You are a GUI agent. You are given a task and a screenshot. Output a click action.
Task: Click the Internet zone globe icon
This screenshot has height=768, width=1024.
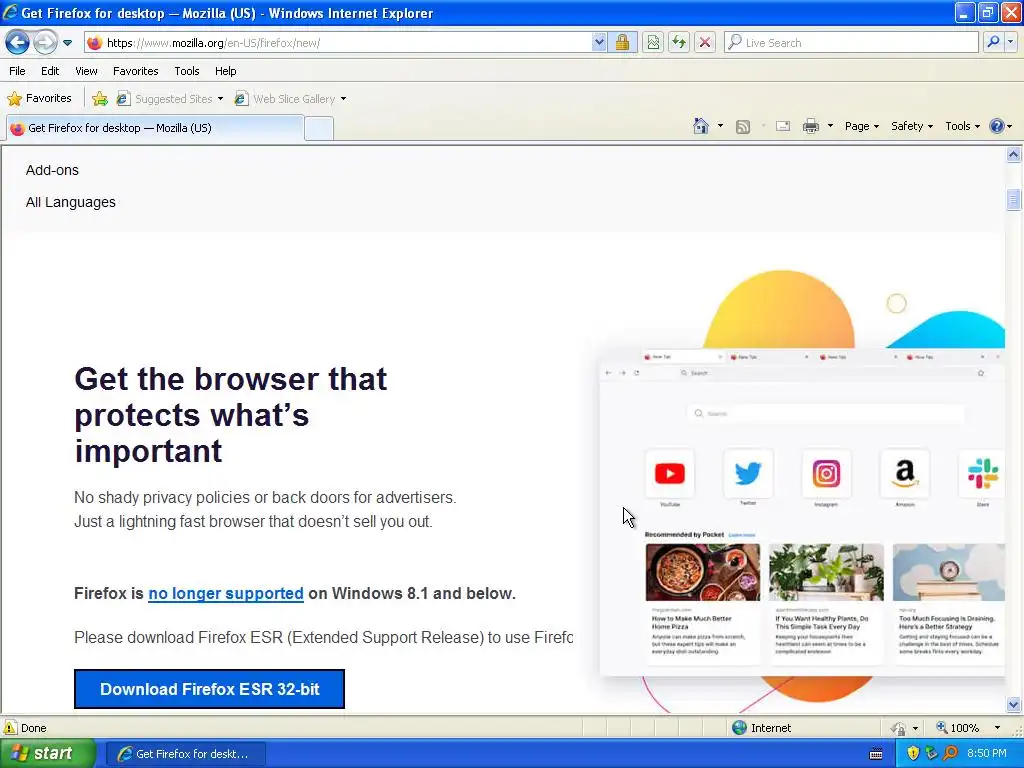[x=739, y=728]
